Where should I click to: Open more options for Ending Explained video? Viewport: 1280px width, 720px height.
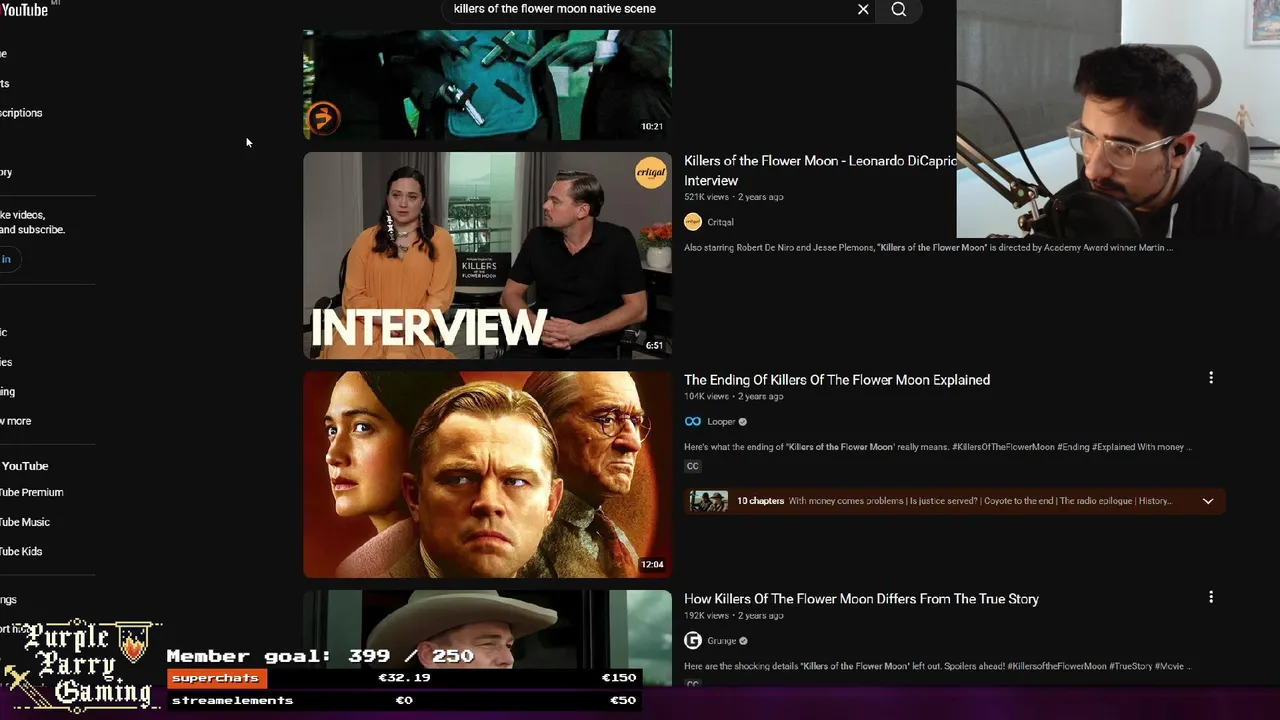click(x=1211, y=378)
